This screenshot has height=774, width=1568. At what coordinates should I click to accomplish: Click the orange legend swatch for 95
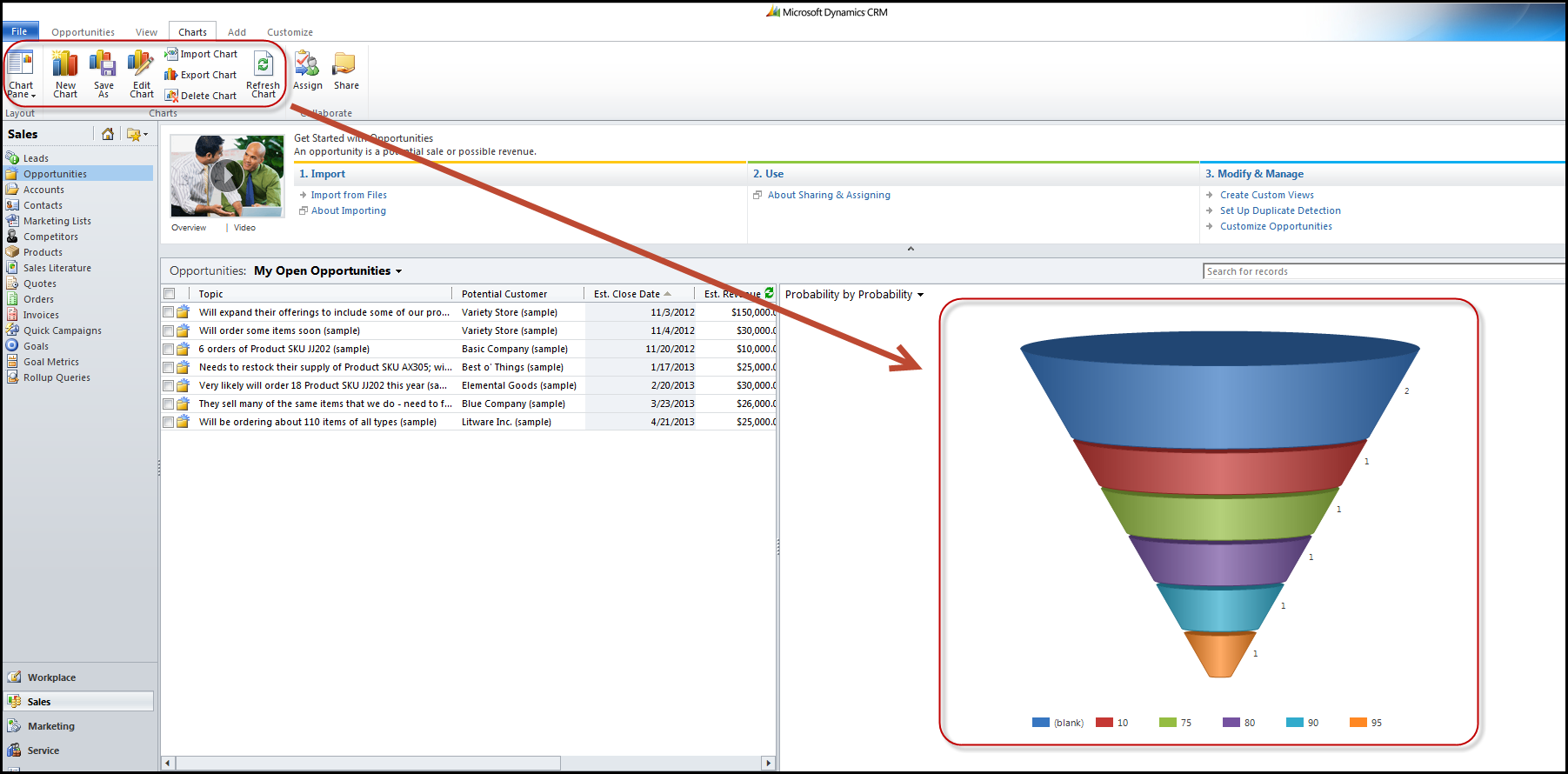1358,722
